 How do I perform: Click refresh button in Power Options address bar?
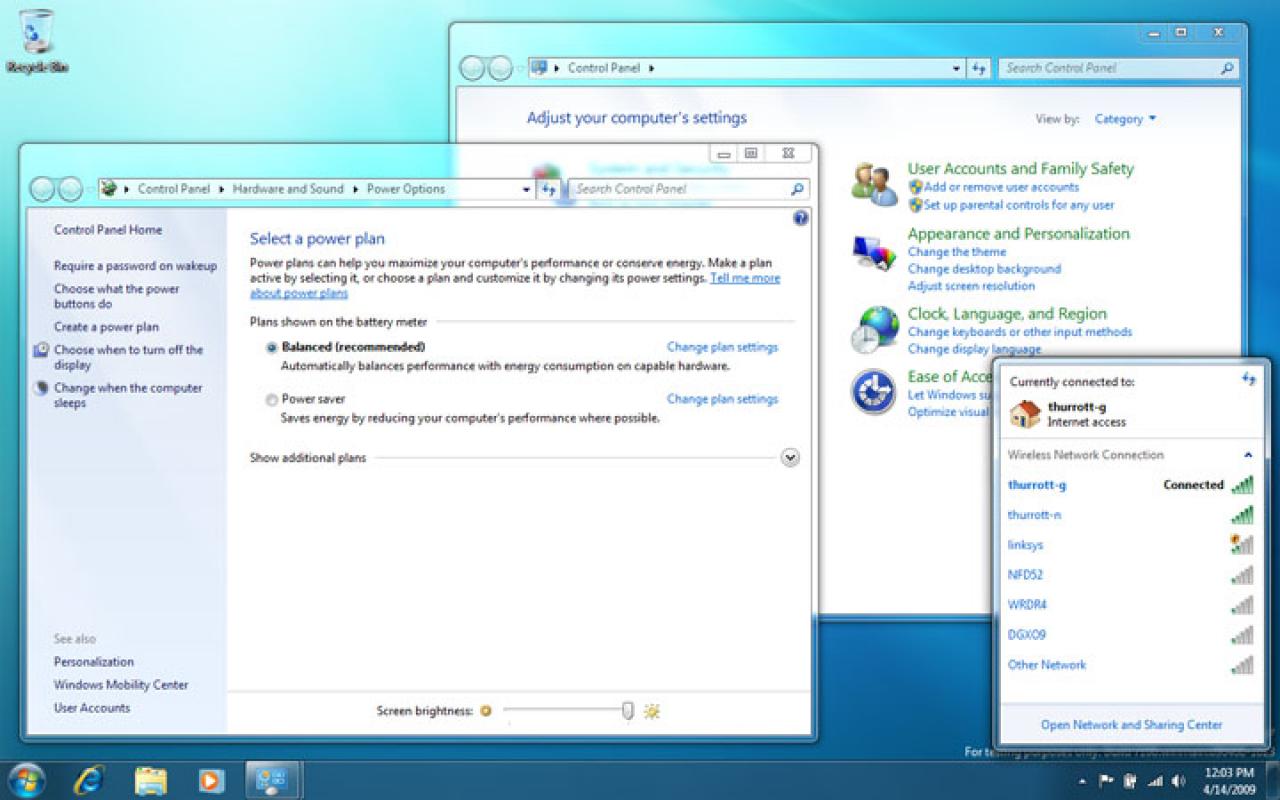coord(548,189)
